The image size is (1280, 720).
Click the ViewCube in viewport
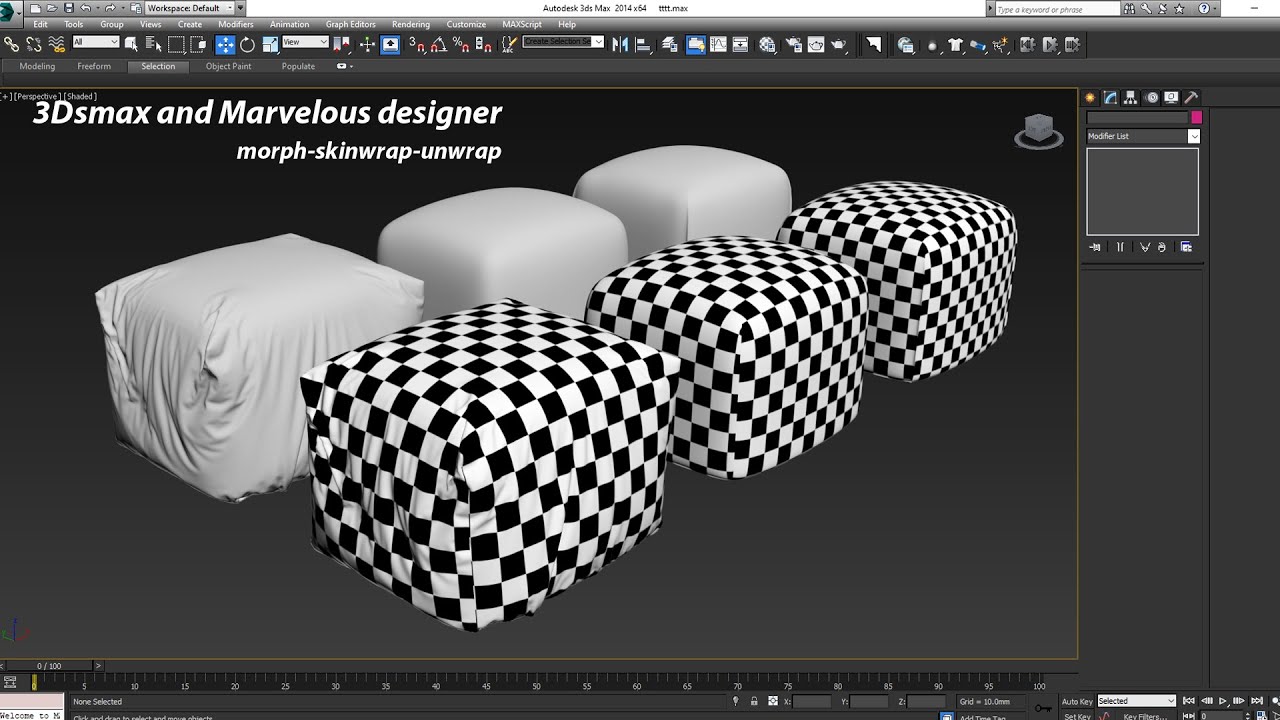[1039, 131]
